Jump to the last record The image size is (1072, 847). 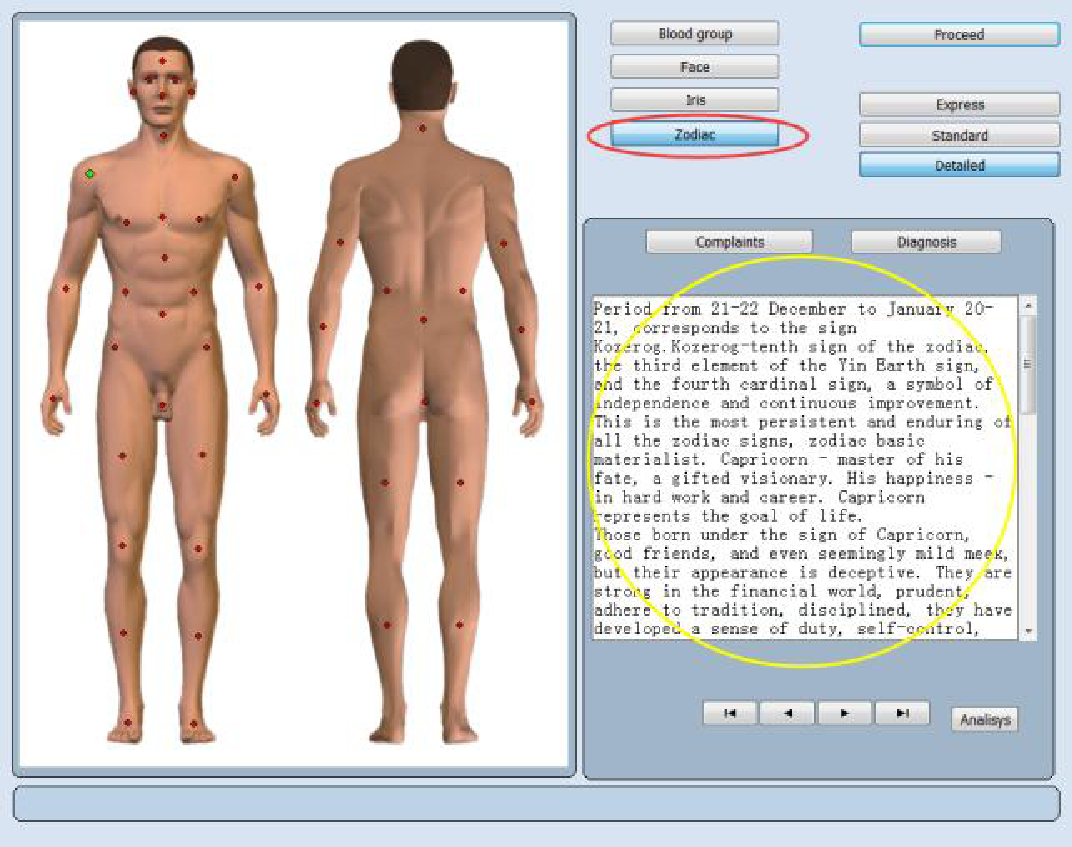tap(902, 713)
